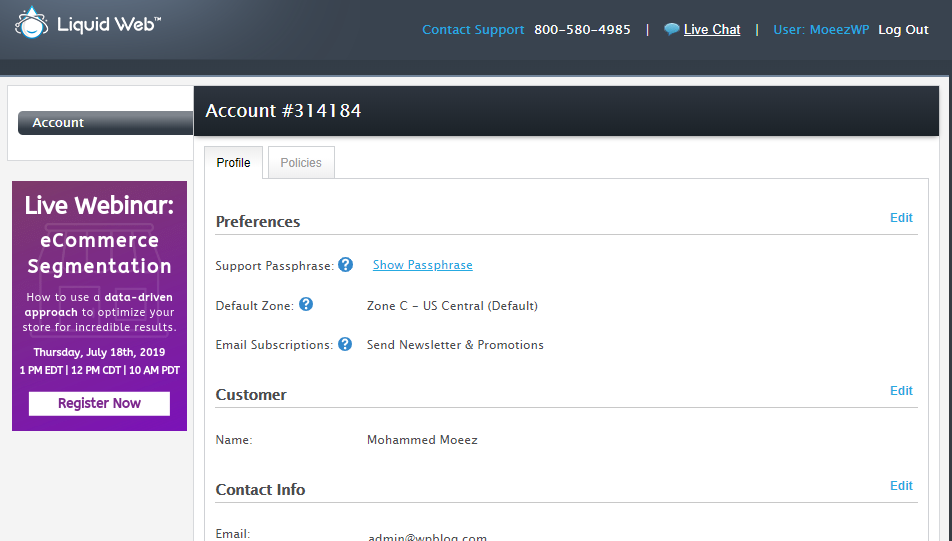Click the Show Passphrase link
Screen dimensions: 952x541
pos(423,265)
